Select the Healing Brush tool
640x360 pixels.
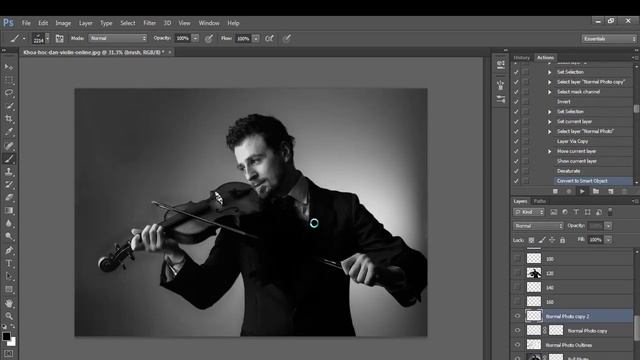[9, 145]
